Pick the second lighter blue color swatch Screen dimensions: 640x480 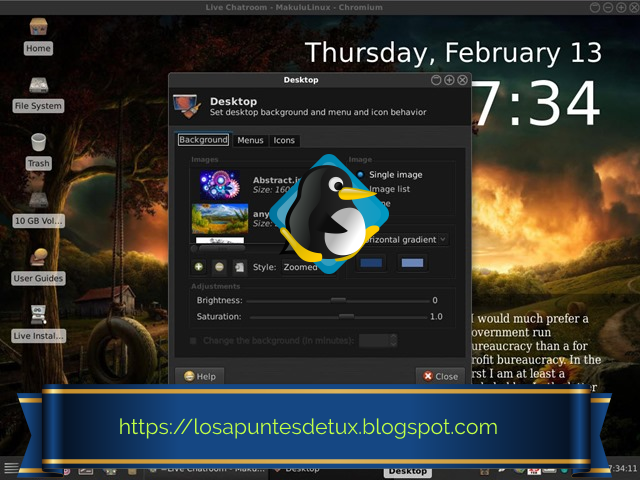[x=412, y=263]
